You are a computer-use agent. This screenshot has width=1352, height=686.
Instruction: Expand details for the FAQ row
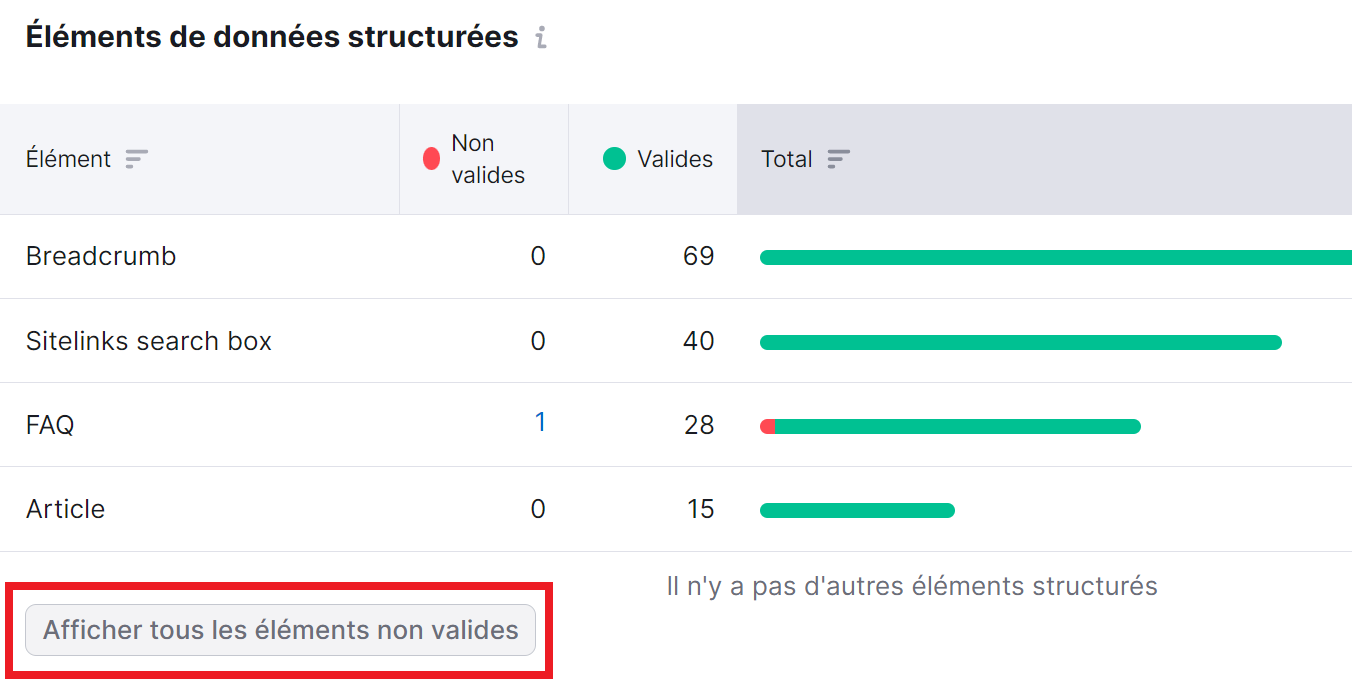50,424
